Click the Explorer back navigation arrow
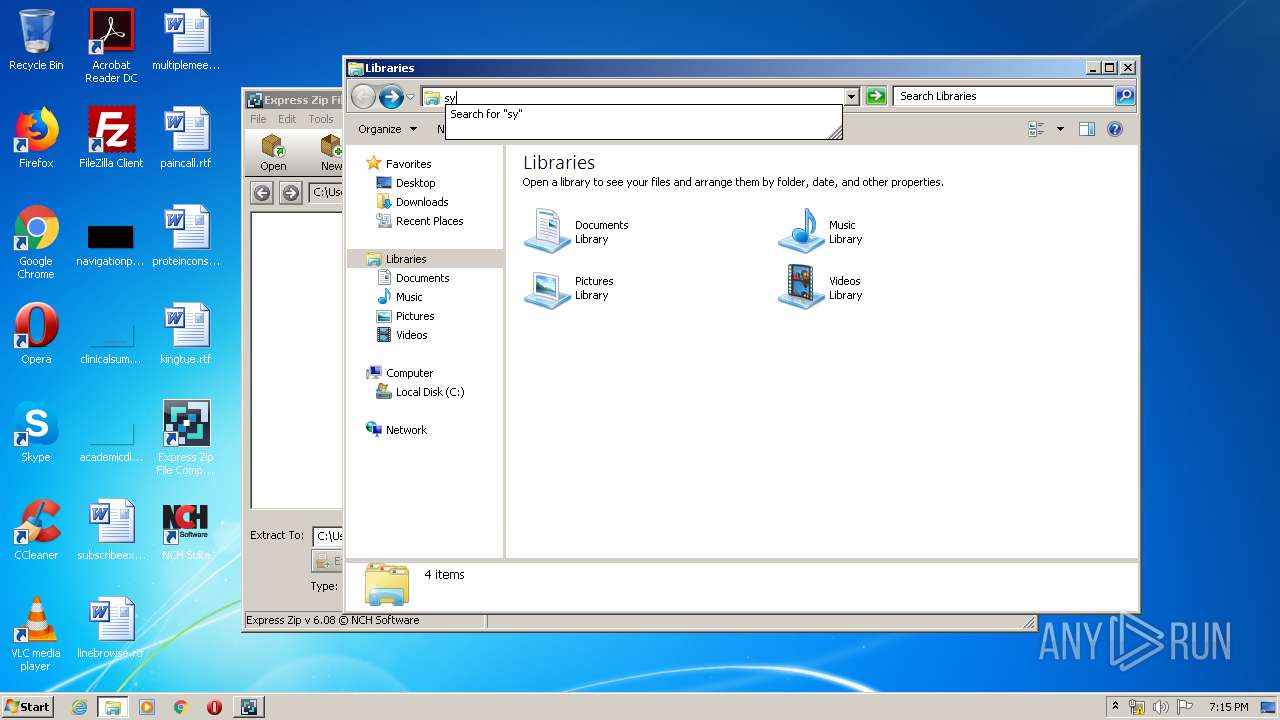The image size is (1280, 720). 363,96
